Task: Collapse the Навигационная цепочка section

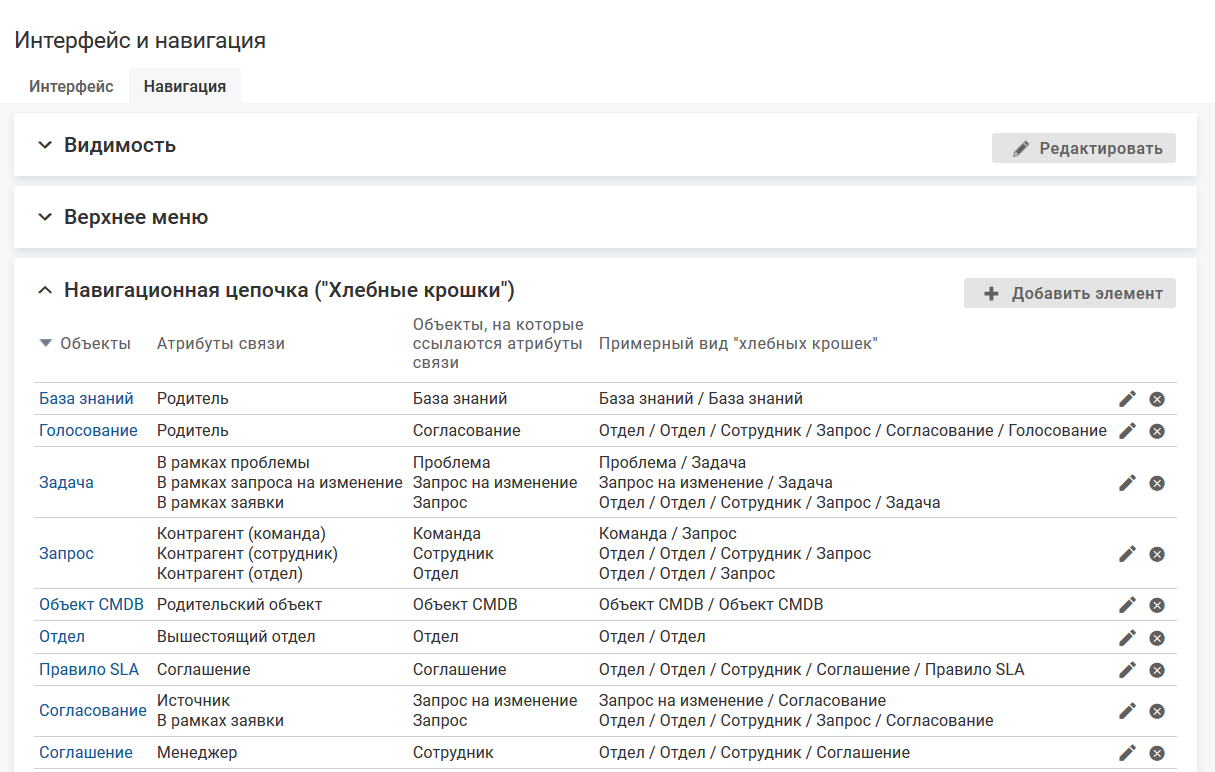Action: [44, 291]
